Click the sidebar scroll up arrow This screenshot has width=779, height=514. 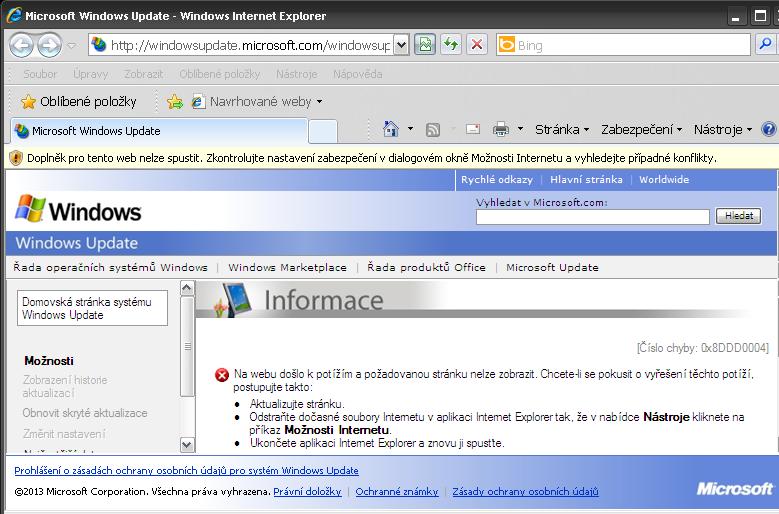point(187,288)
